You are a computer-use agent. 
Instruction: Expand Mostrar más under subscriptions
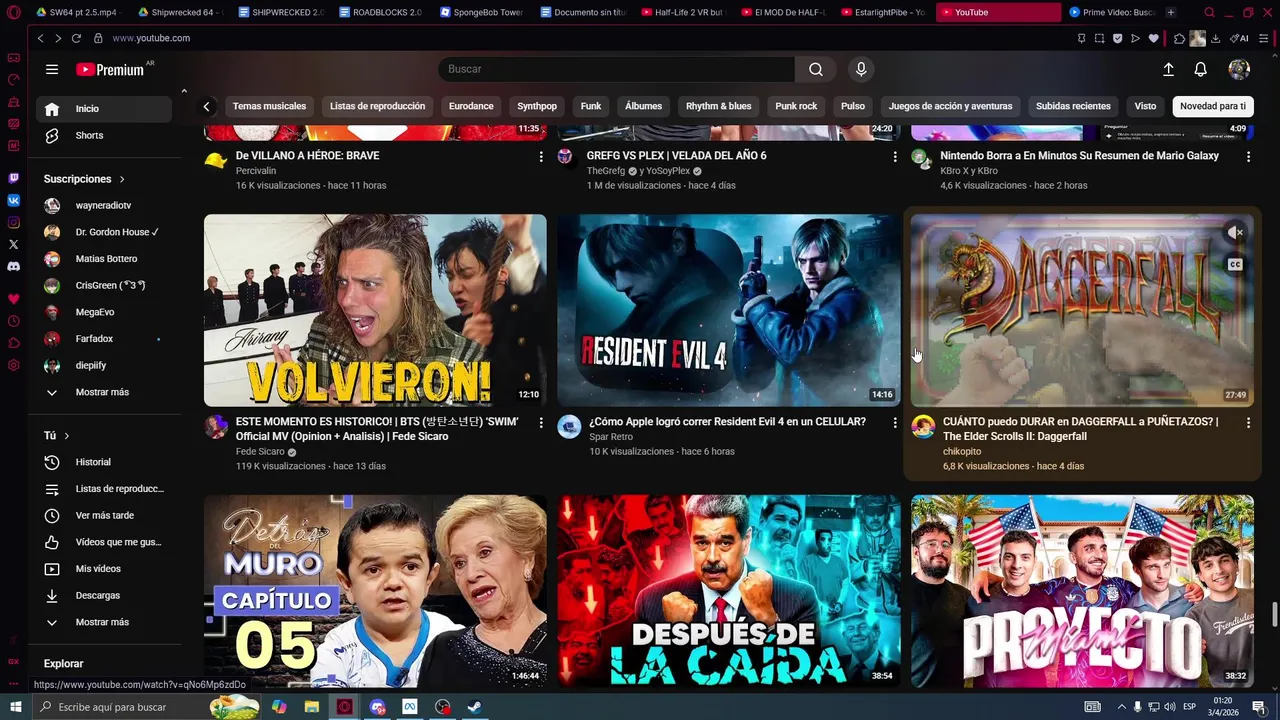pos(104,392)
